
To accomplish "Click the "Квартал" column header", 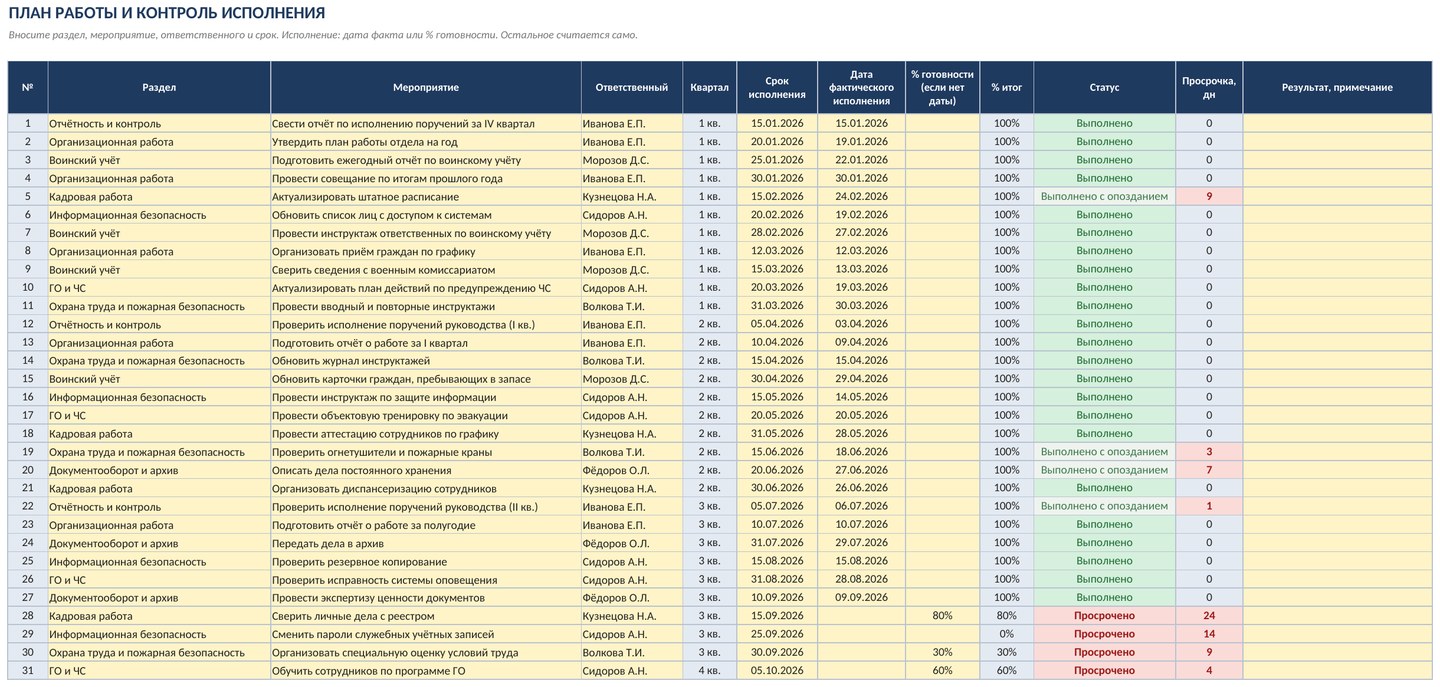I will pyautogui.click(x=710, y=88).
